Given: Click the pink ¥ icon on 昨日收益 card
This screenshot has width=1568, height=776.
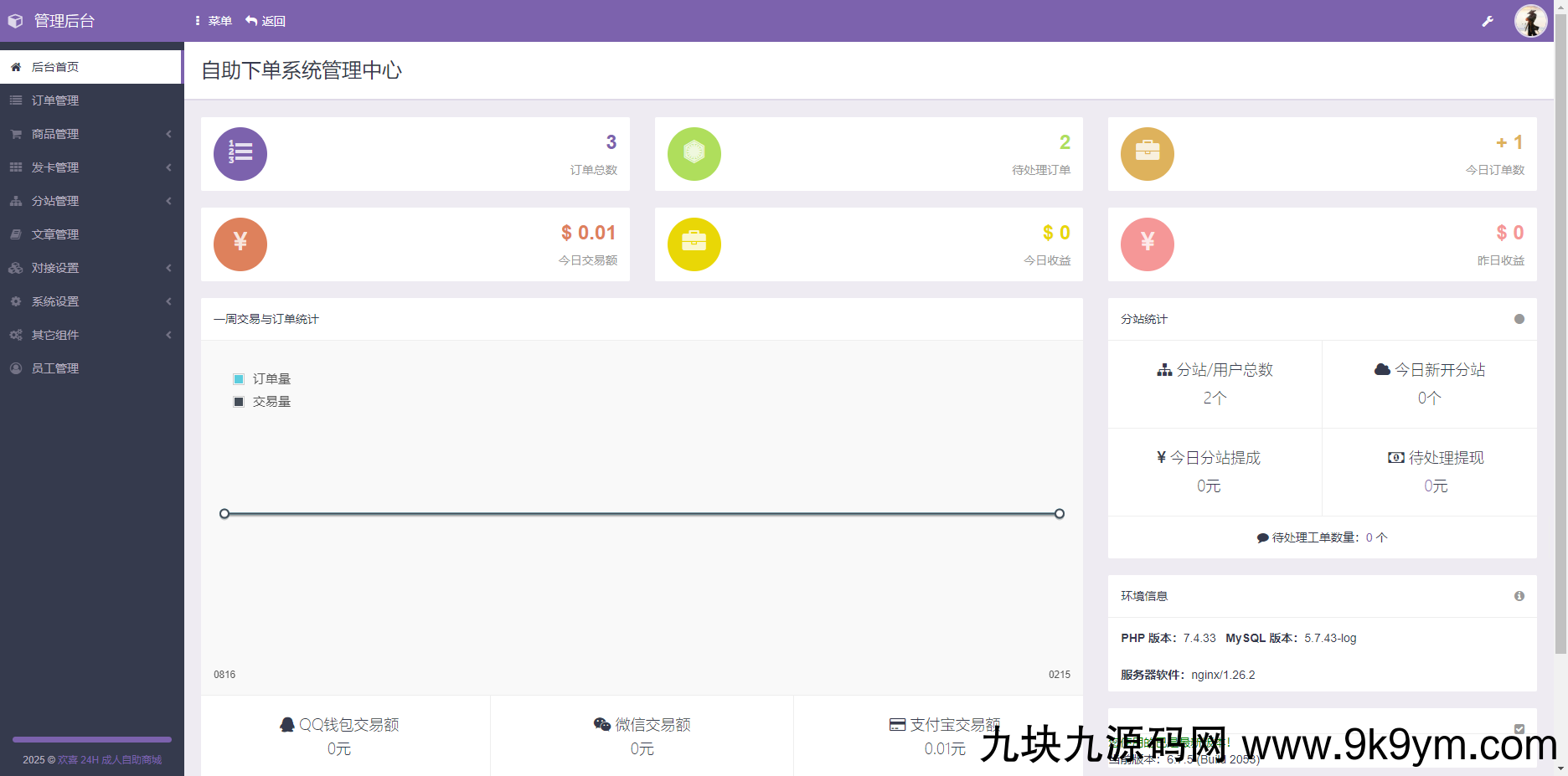Looking at the screenshot, I should [x=1148, y=244].
